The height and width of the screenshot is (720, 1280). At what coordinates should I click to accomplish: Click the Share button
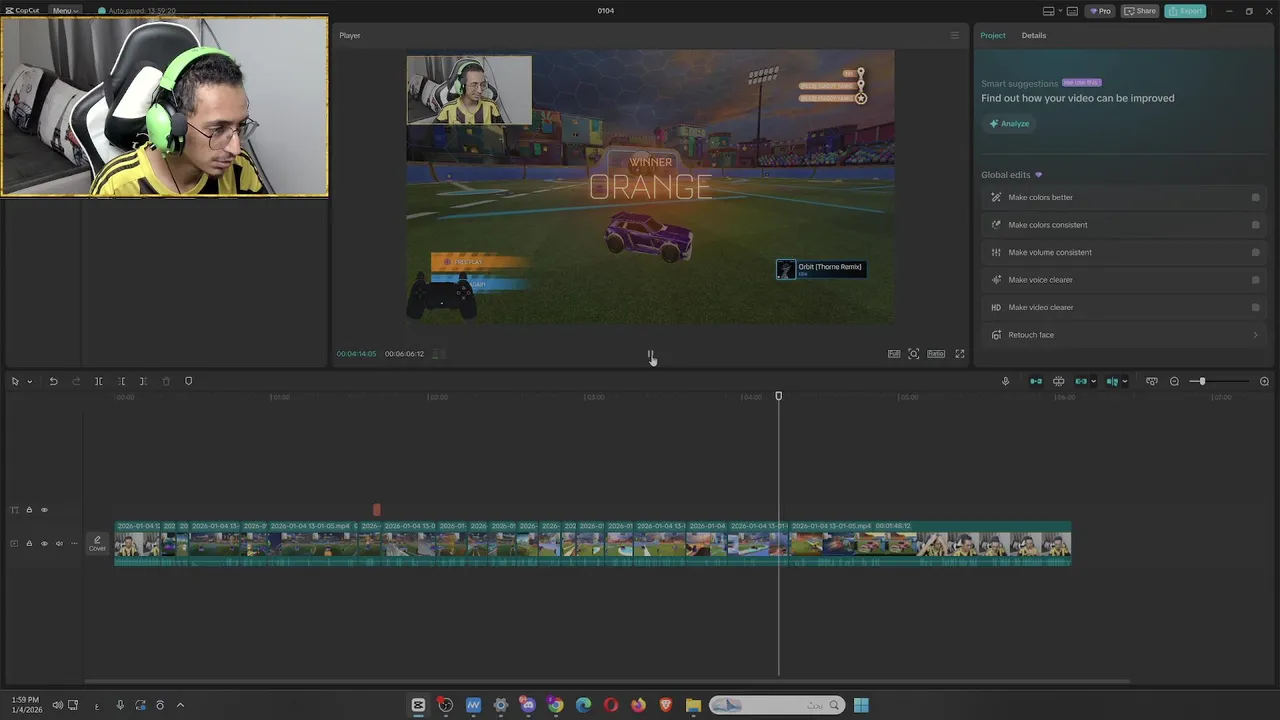tap(1140, 11)
